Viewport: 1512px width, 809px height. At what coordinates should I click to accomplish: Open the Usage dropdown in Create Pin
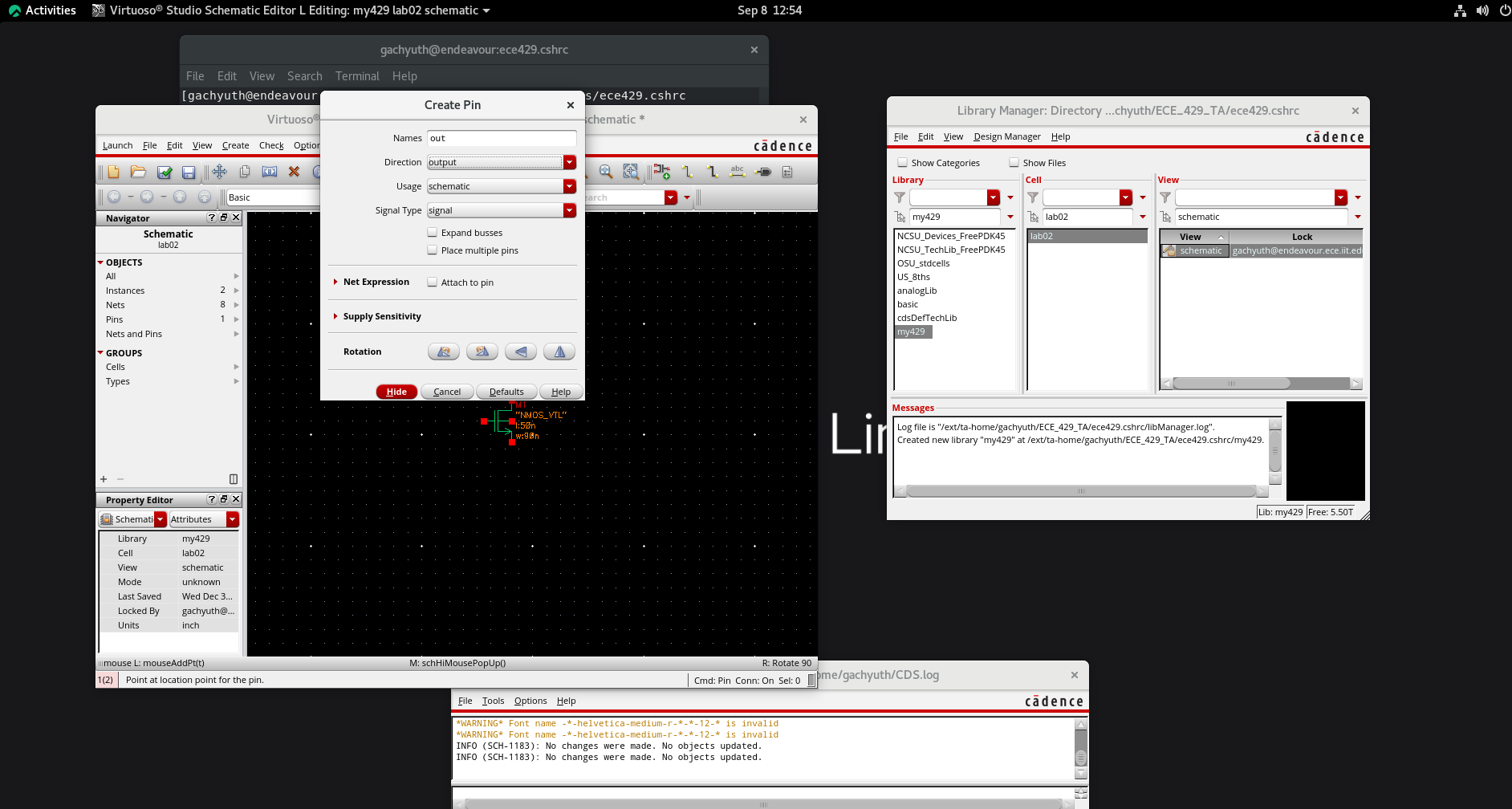(570, 186)
